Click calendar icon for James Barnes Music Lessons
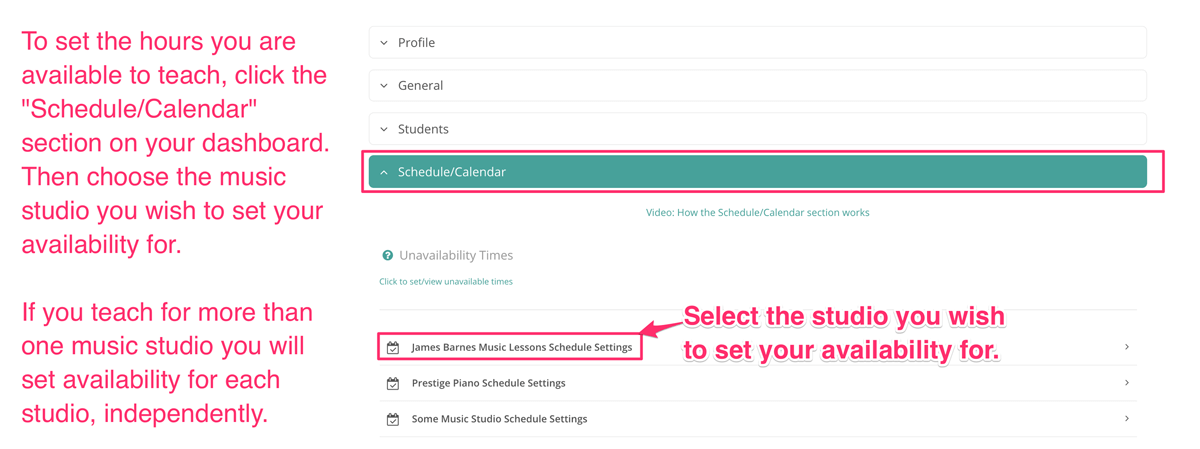1200x449 pixels. click(x=393, y=348)
